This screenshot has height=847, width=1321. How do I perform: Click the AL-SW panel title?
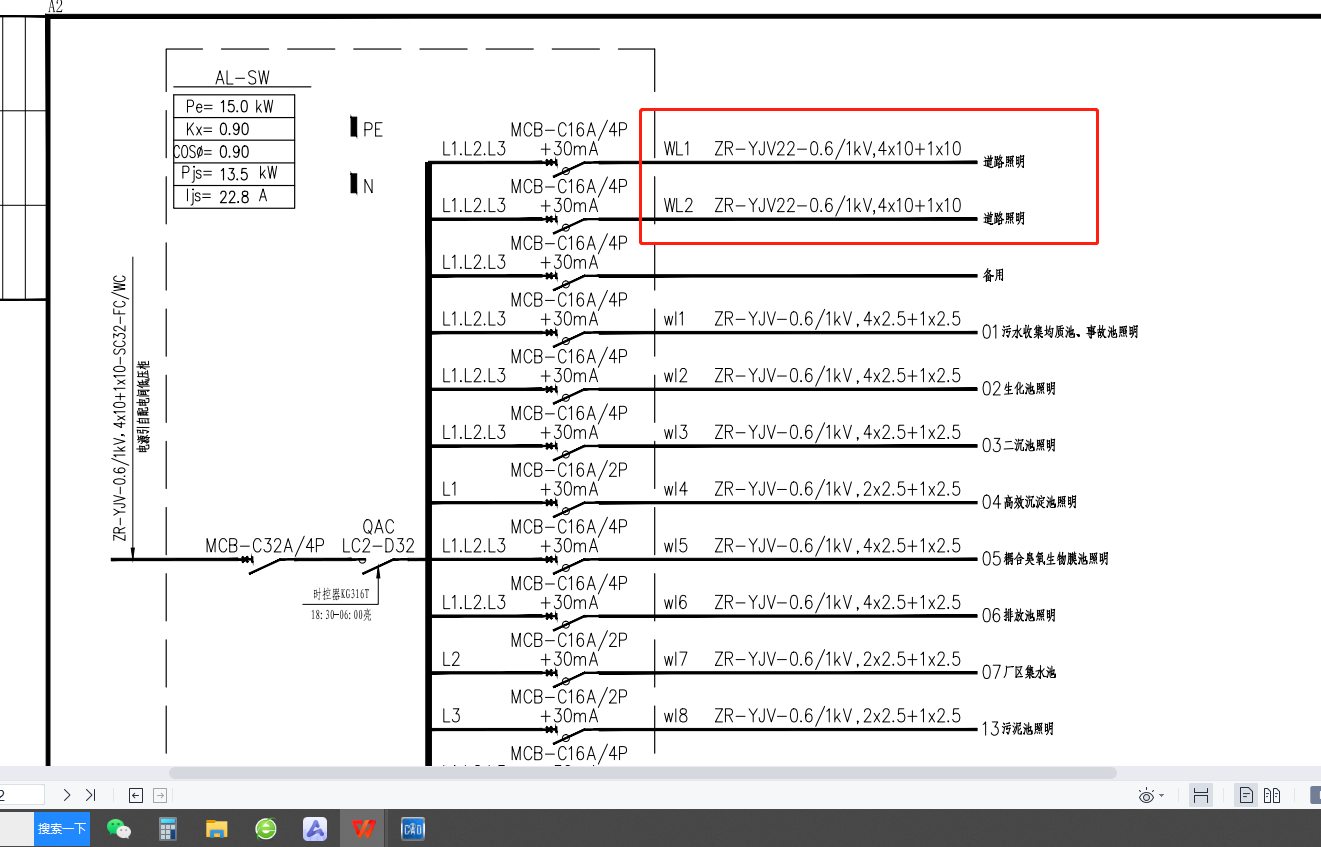242,78
